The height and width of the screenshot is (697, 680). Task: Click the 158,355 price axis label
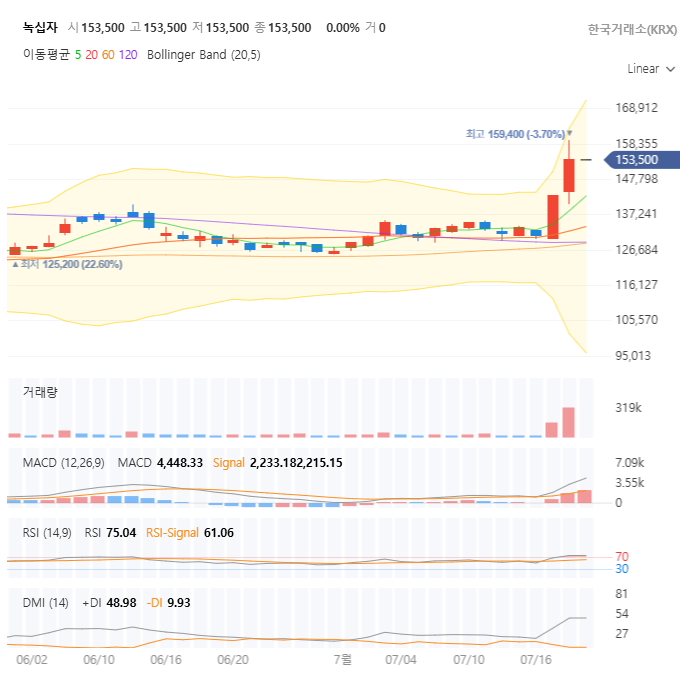coord(636,144)
